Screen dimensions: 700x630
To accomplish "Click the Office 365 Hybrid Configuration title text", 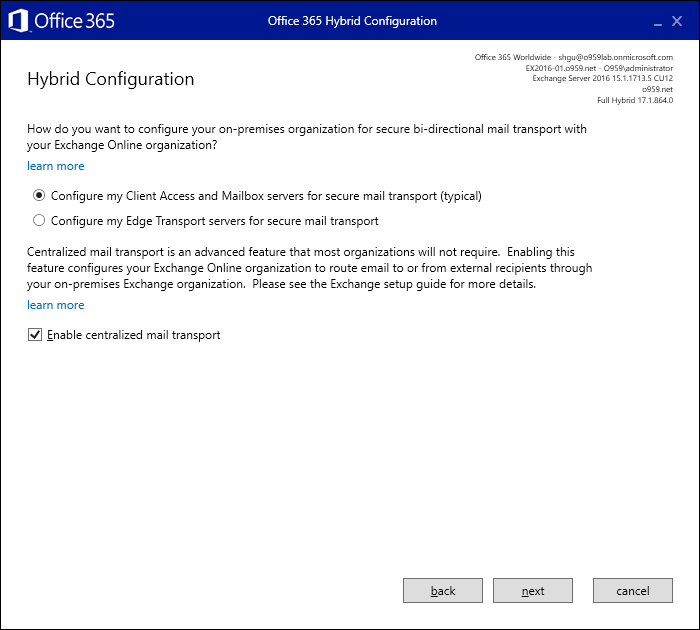I will tap(352, 21).
